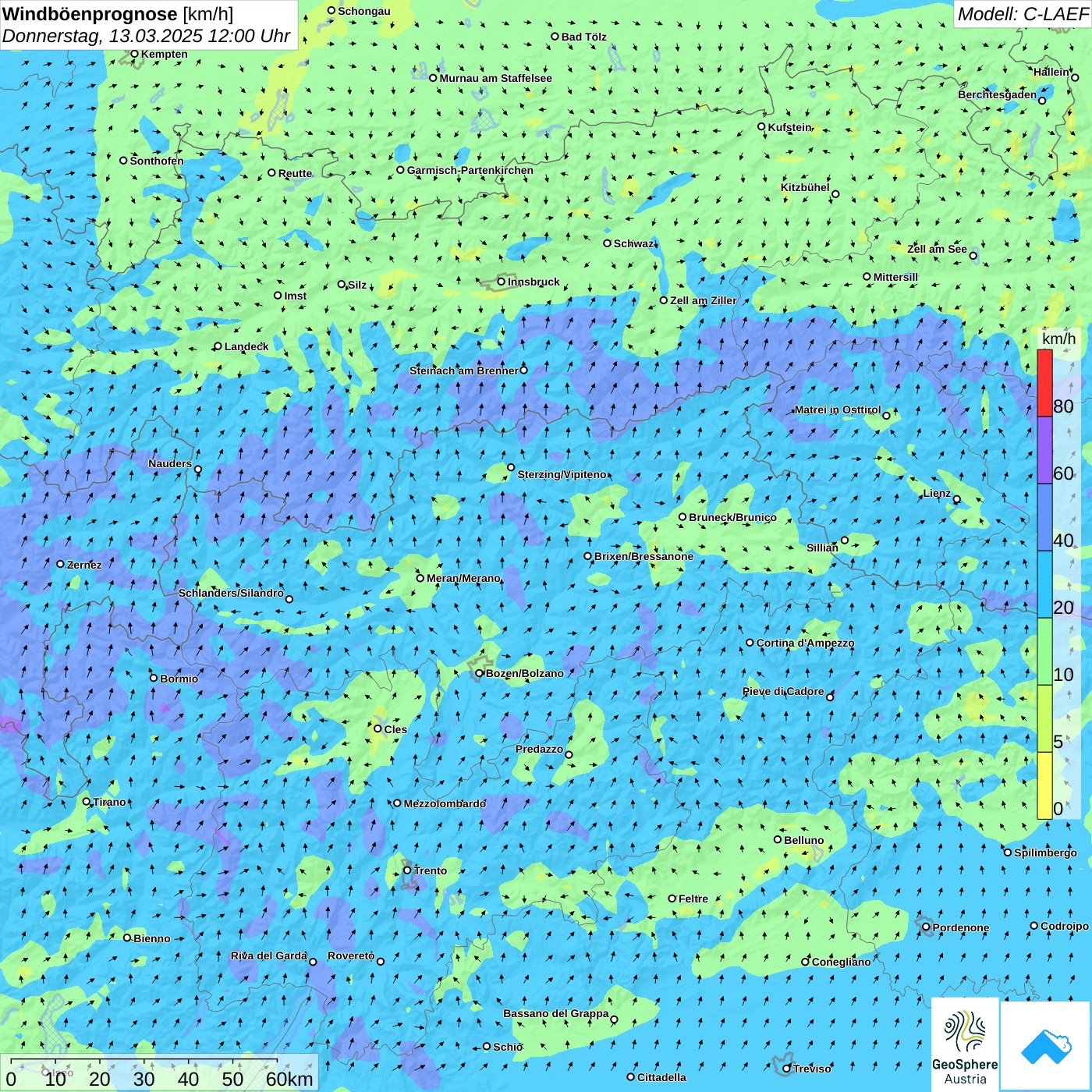Click the Treviso city label
This screenshot has width=1092, height=1092.
tap(812, 1069)
